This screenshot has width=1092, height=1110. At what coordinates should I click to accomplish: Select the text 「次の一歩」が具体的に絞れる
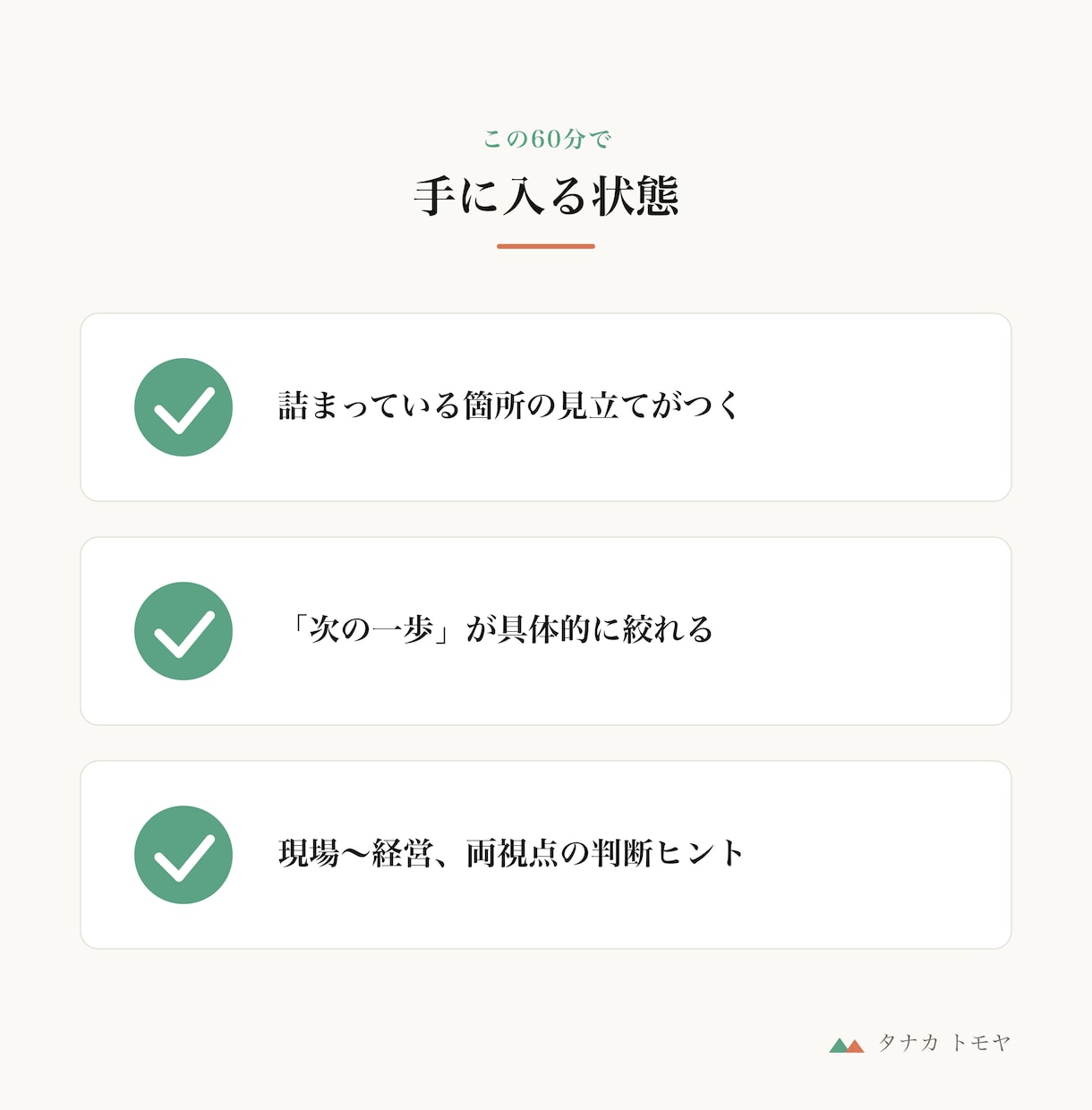(496, 629)
